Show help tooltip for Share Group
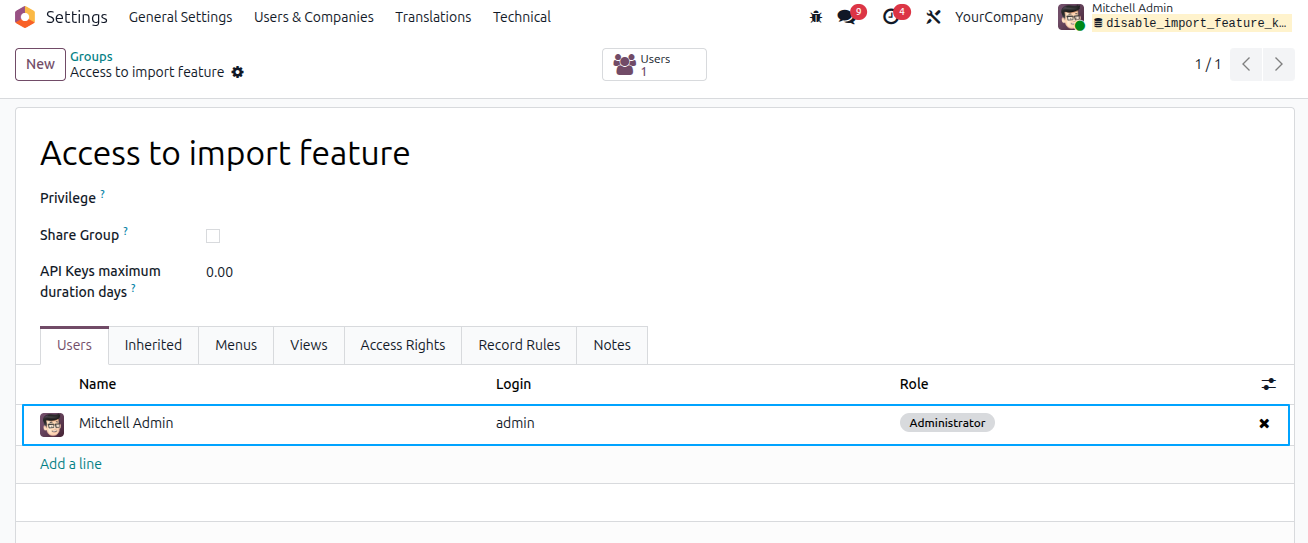The height and width of the screenshot is (543, 1308). (x=125, y=231)
